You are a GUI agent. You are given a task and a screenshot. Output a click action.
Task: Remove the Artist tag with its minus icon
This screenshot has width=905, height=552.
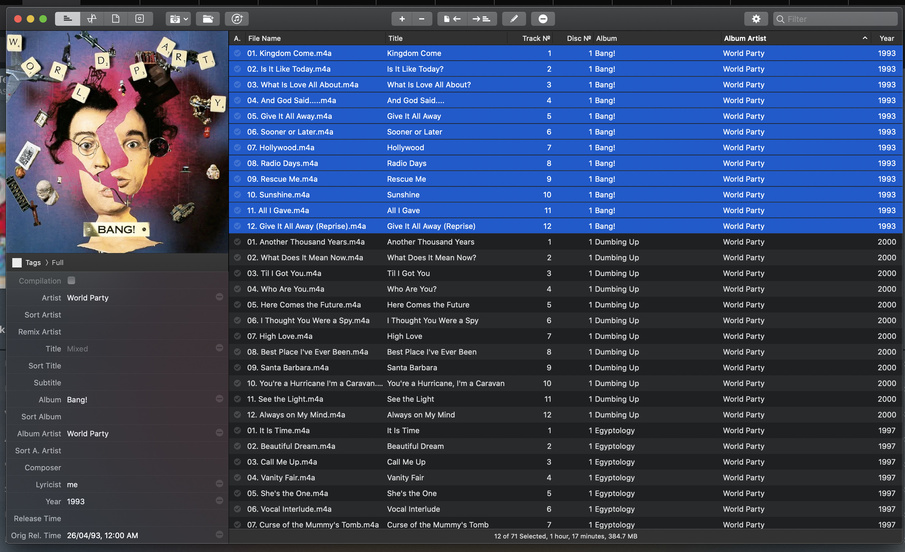[219, 297]
